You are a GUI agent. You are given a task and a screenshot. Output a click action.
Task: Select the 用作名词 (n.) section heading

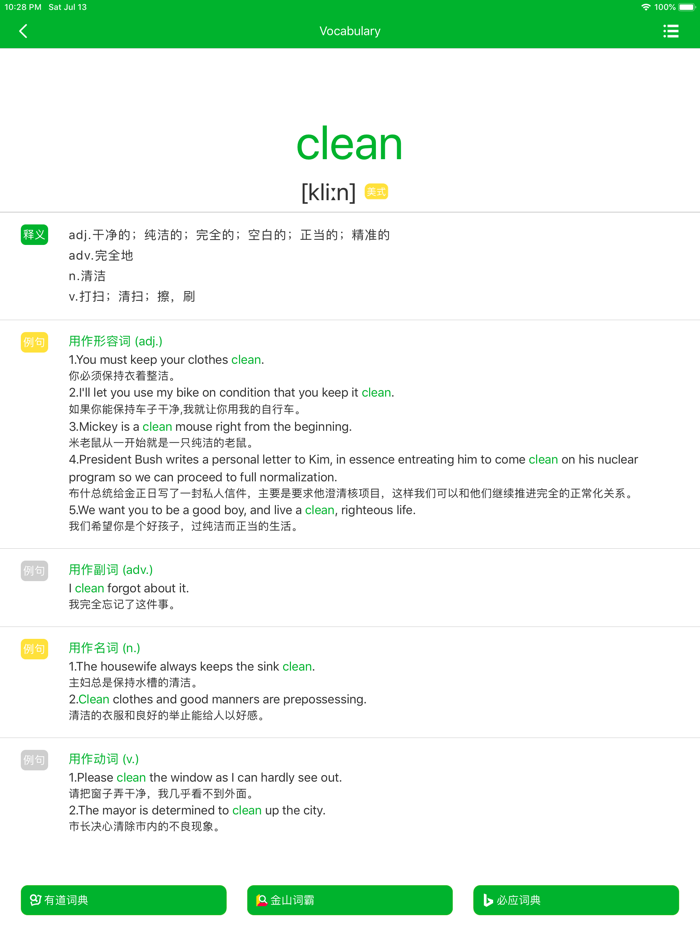tap(105, 648)
